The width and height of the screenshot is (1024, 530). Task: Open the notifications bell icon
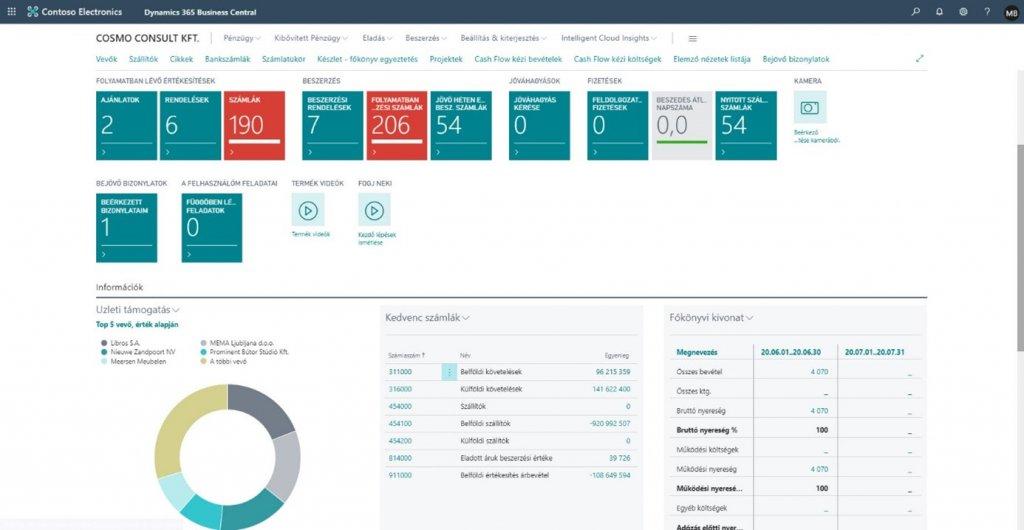tap(939, 12)
